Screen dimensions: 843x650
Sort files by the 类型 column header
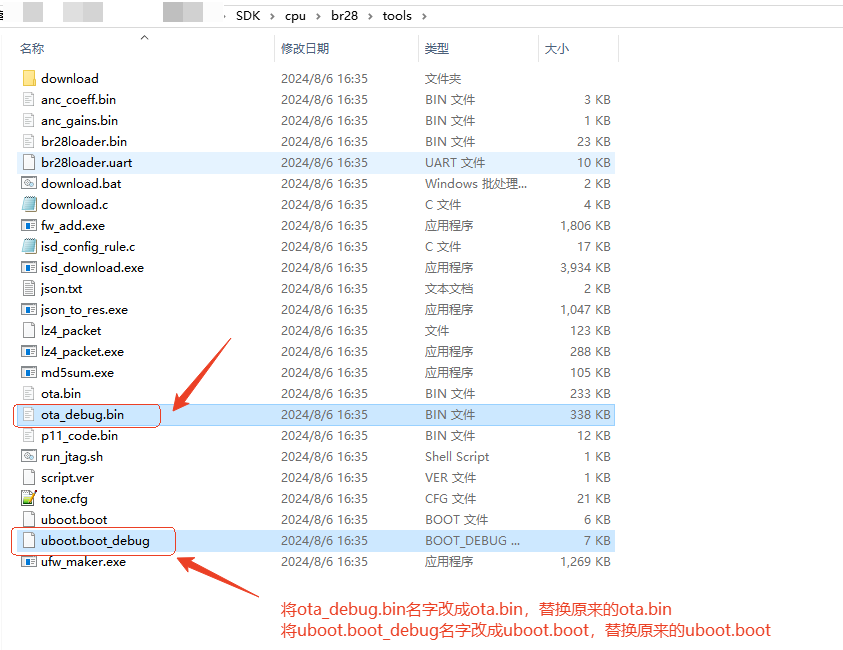[x=437, y=48]
